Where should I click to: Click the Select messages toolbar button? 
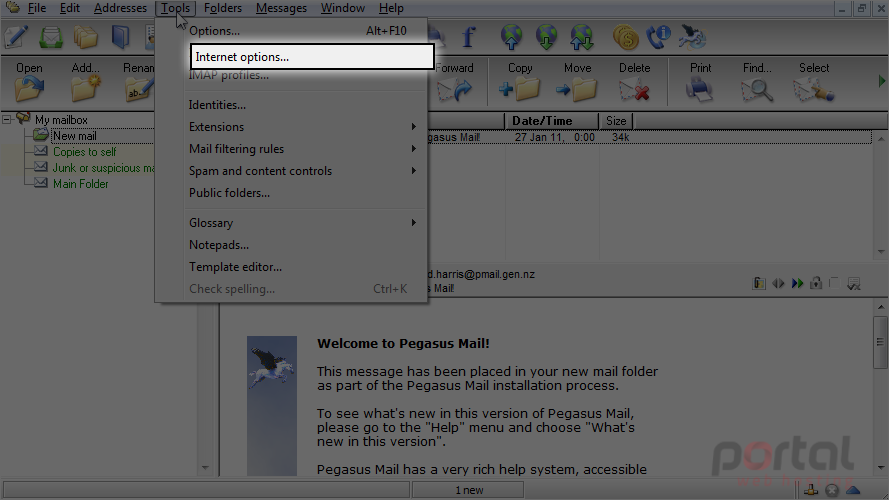[x=814, y=82]
